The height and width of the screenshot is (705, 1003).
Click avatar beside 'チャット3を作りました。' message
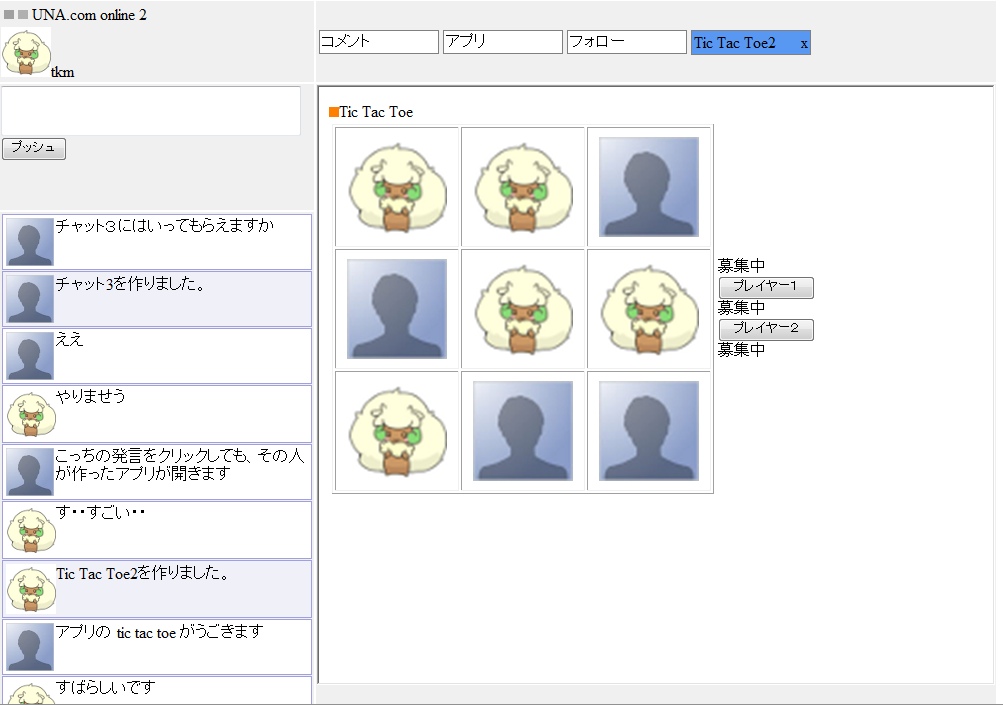tap(29, 299)
